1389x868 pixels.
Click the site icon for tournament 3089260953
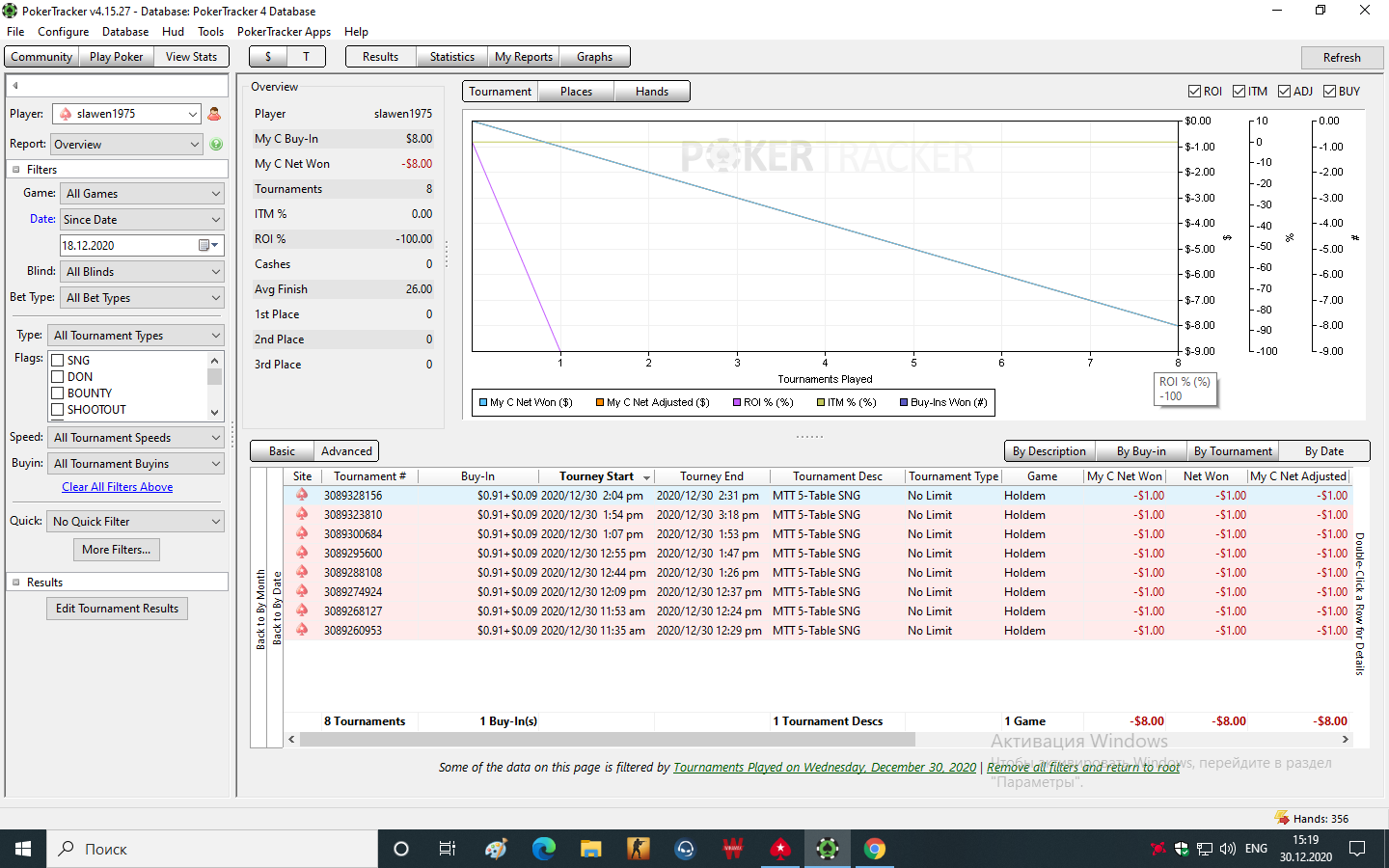tap(302, 630)
